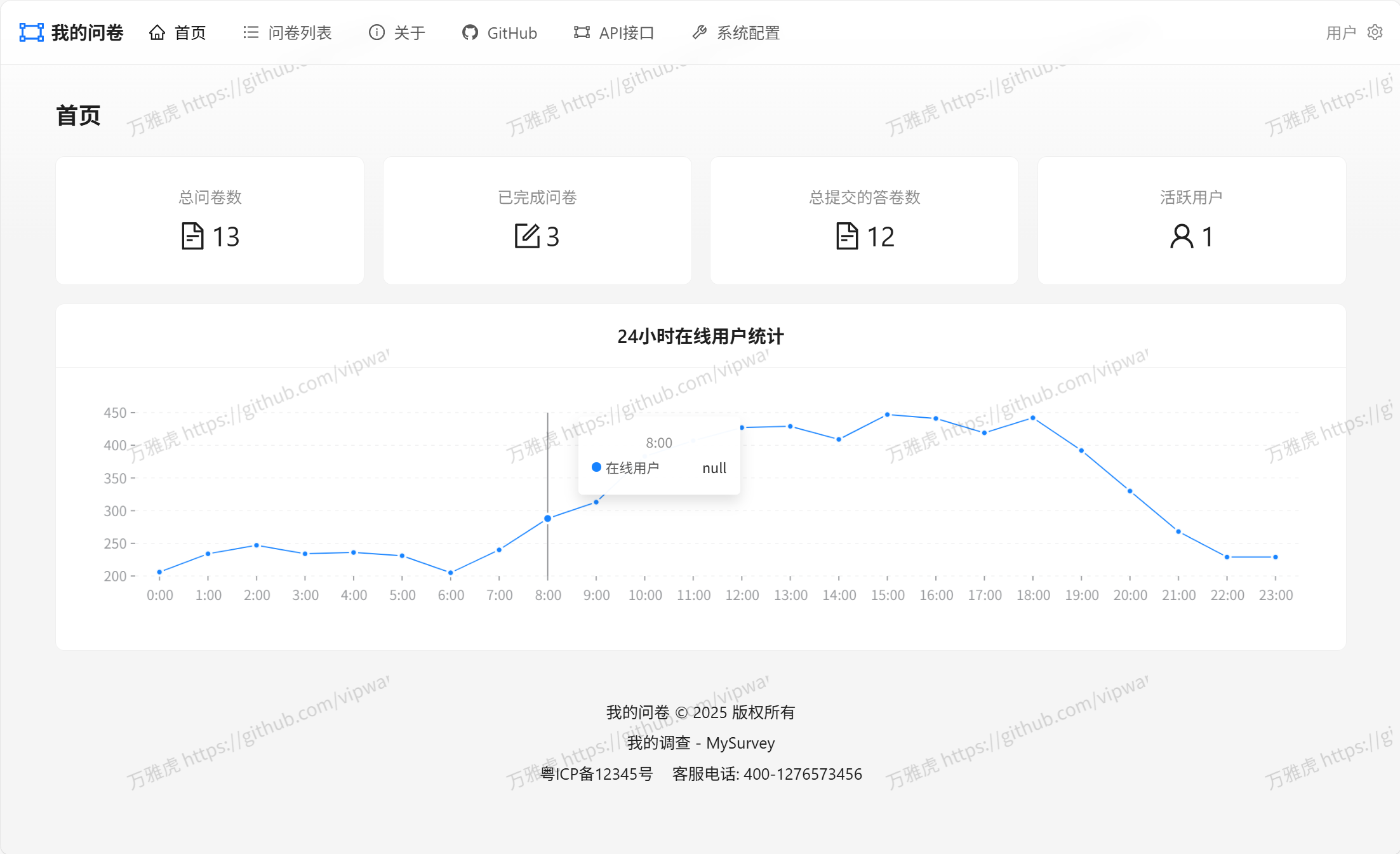Select the list icon next to 问卷列表
Viewport: 1400px width, 854px height.
tap(250, 32)
